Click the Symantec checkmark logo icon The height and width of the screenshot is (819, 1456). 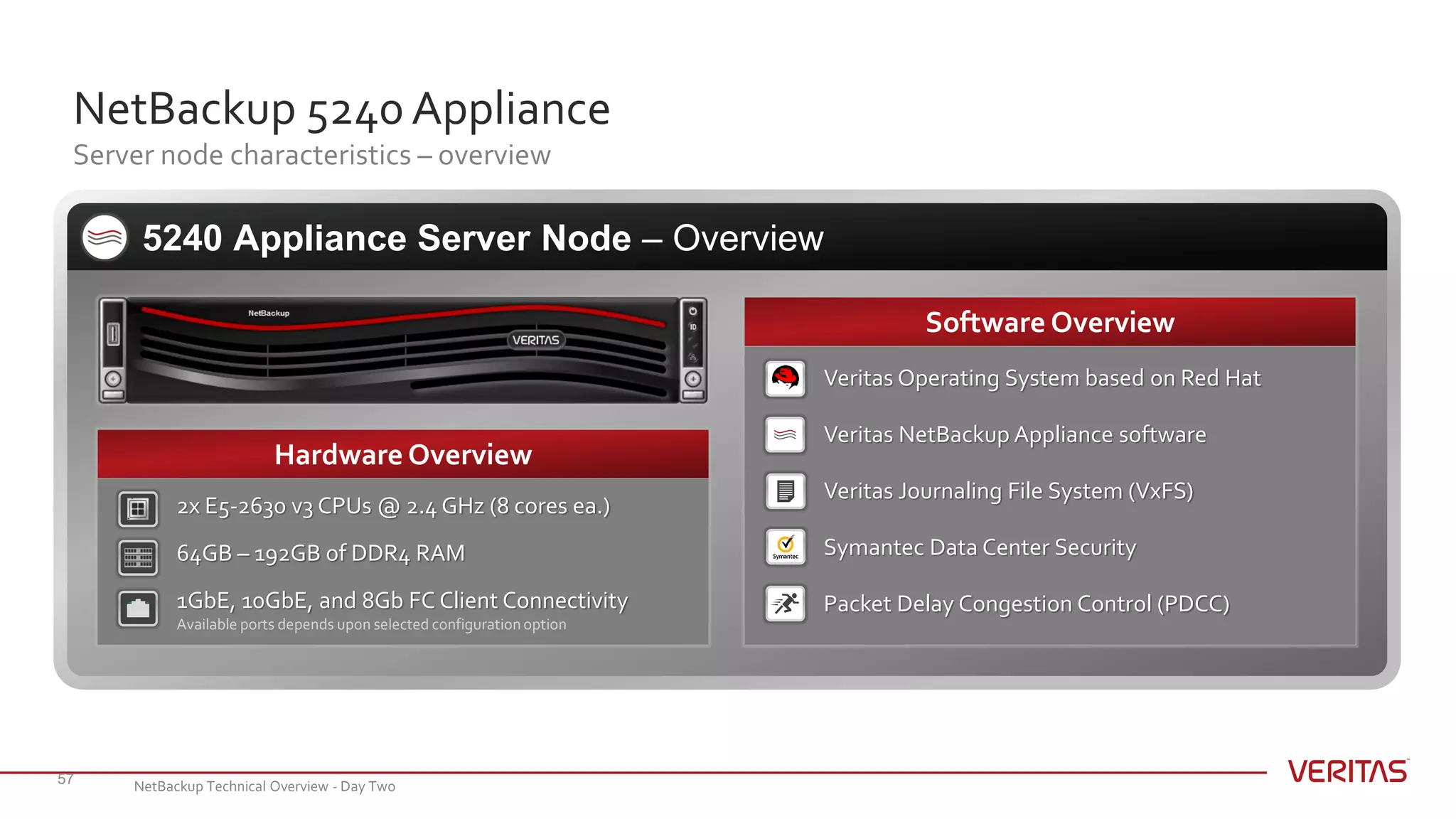point(786,547)
